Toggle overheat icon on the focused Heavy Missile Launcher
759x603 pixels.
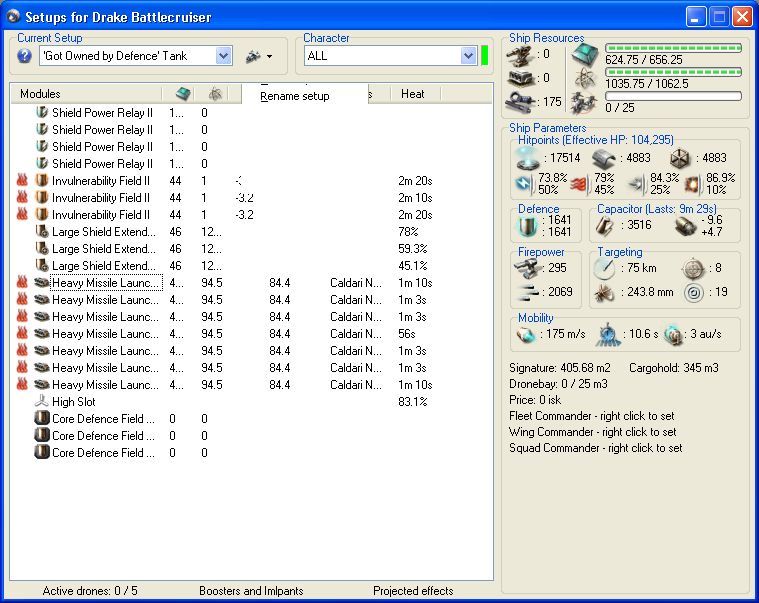[22, 283]
